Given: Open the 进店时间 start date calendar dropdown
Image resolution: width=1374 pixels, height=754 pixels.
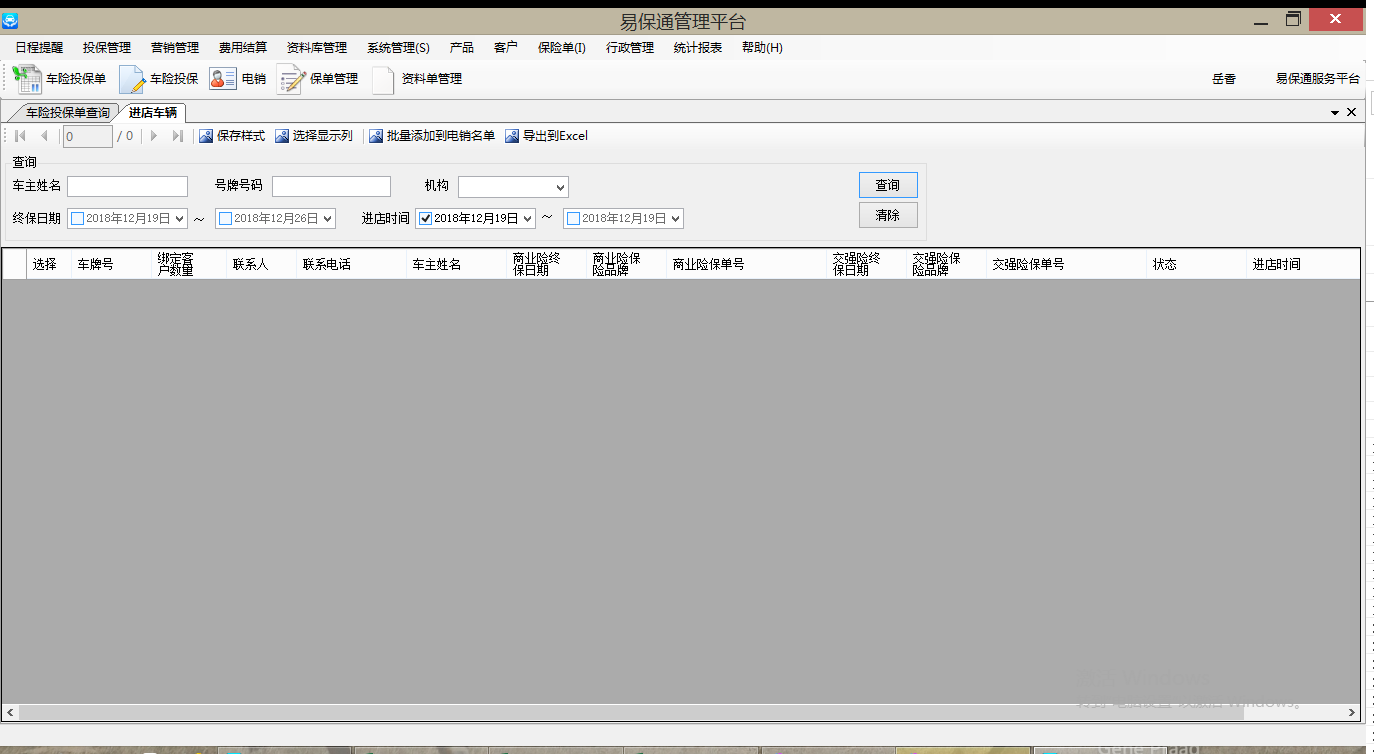Looking at the screenshot, I should pyautogui.click(x=528, y=218).
